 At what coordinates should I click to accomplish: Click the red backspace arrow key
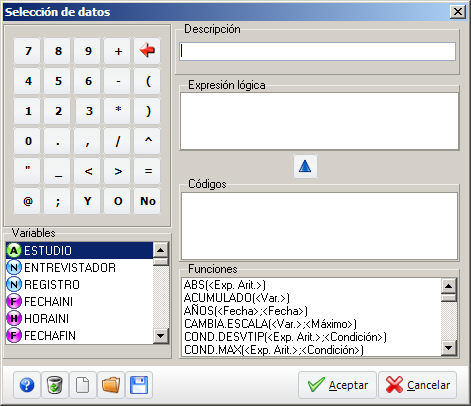147,51
